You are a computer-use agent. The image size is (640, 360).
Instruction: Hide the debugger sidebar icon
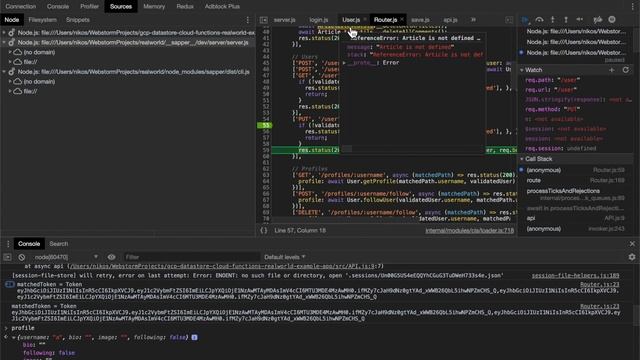(509, 20)
